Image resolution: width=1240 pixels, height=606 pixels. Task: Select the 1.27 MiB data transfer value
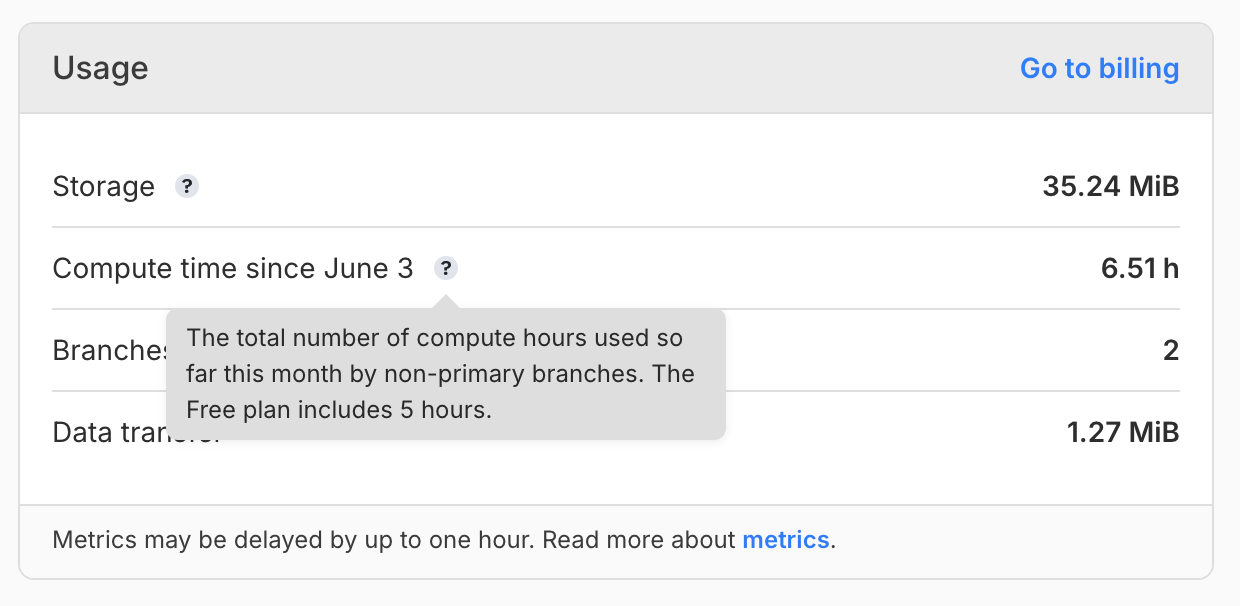[1122, 433]
